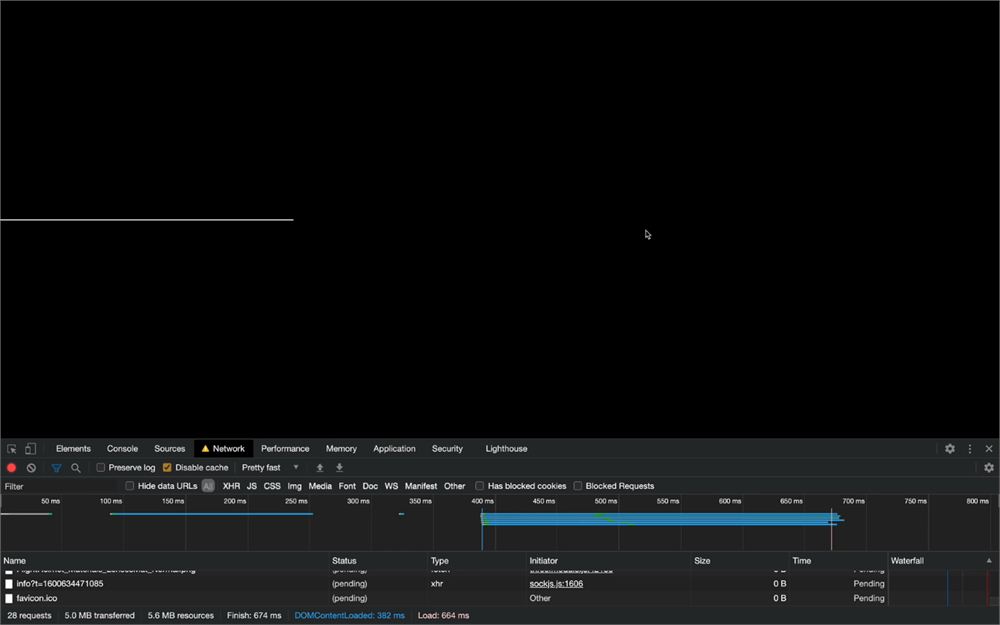
Task: Open sockjs.js:1606 initiator link
Action: coord(556,584)
